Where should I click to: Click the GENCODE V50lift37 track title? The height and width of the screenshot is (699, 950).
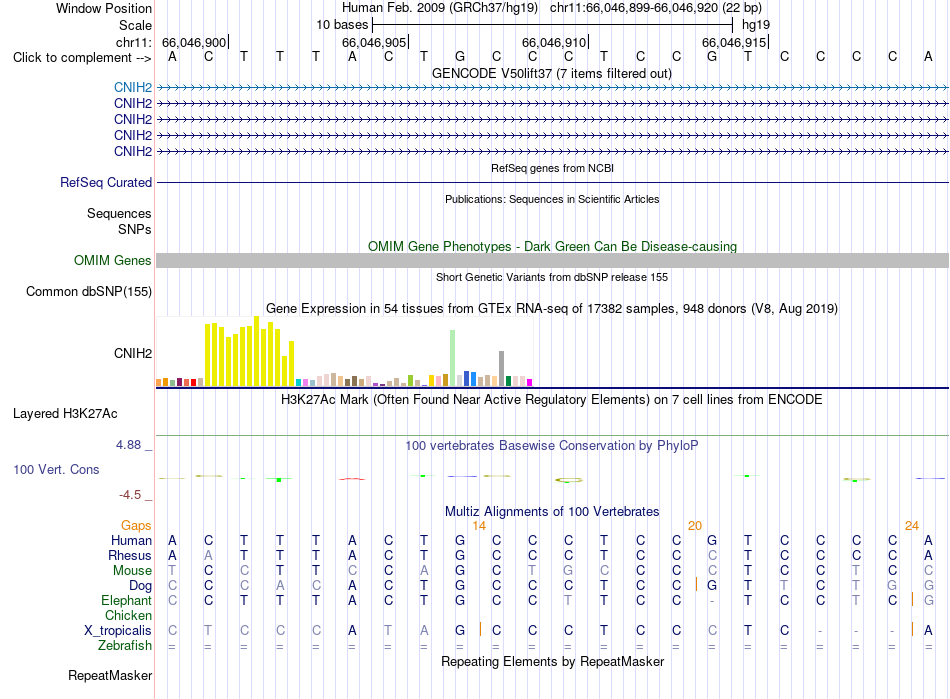(x=552, y=73)
